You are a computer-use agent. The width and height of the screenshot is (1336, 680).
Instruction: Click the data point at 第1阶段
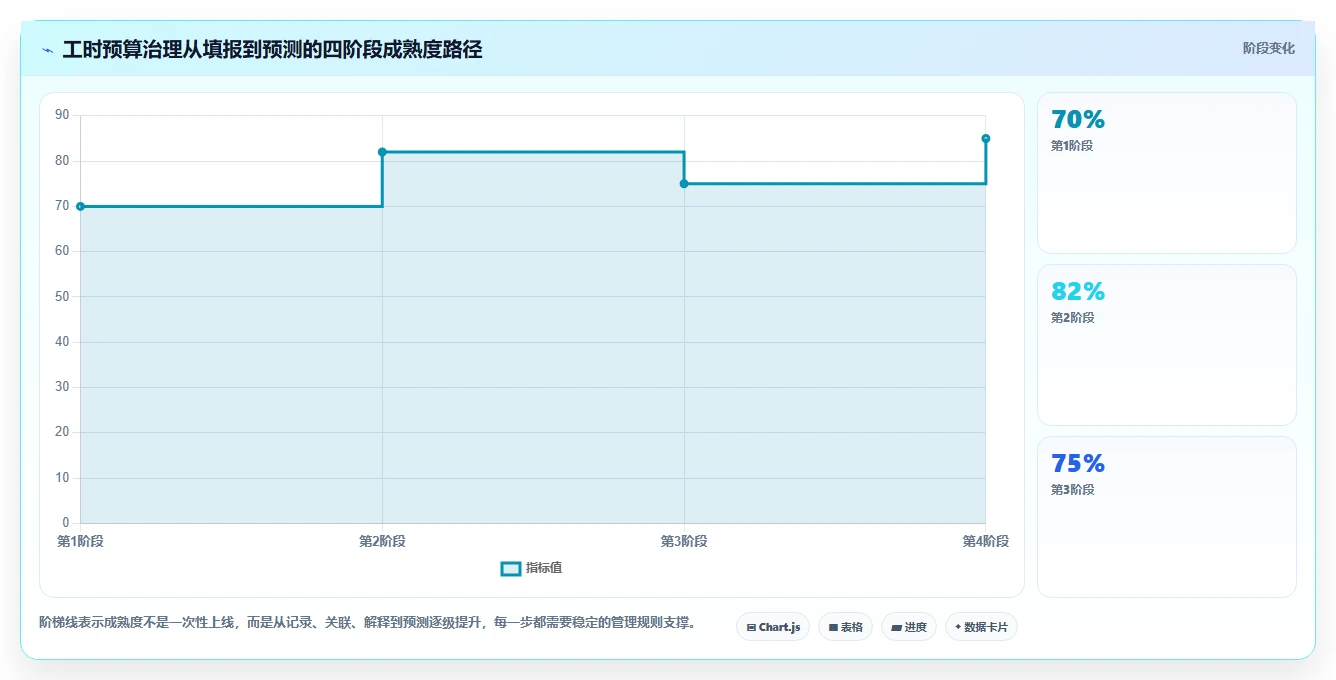tap(80, 206)
